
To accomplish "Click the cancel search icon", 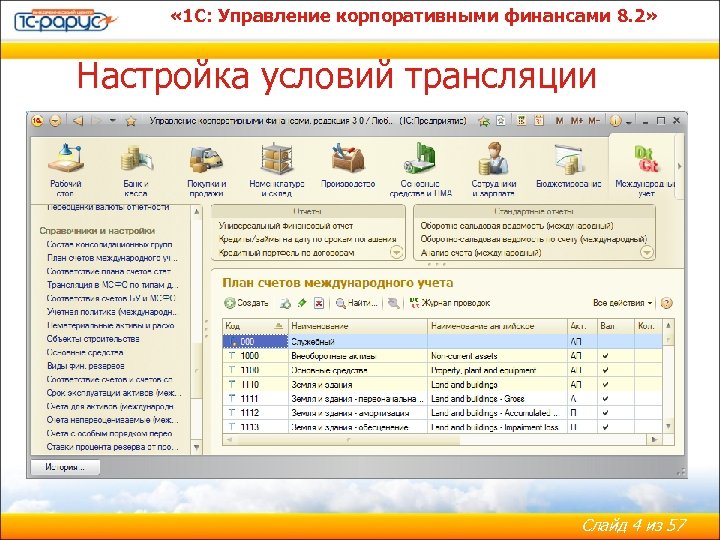I will [393, 303].
